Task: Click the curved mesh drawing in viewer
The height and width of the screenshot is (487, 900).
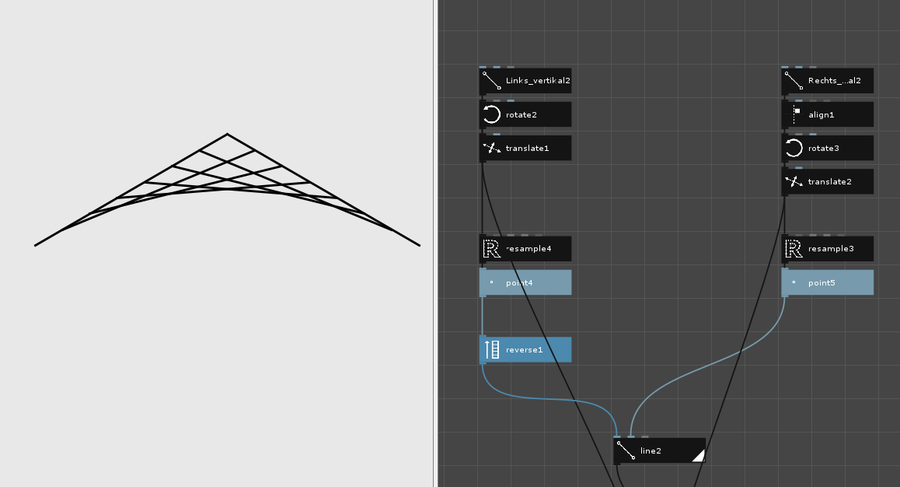Action: click(227, 190)
